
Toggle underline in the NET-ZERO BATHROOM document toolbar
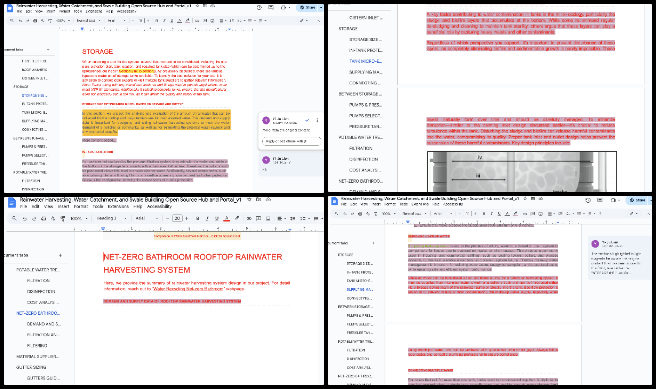tap(217, 218)
